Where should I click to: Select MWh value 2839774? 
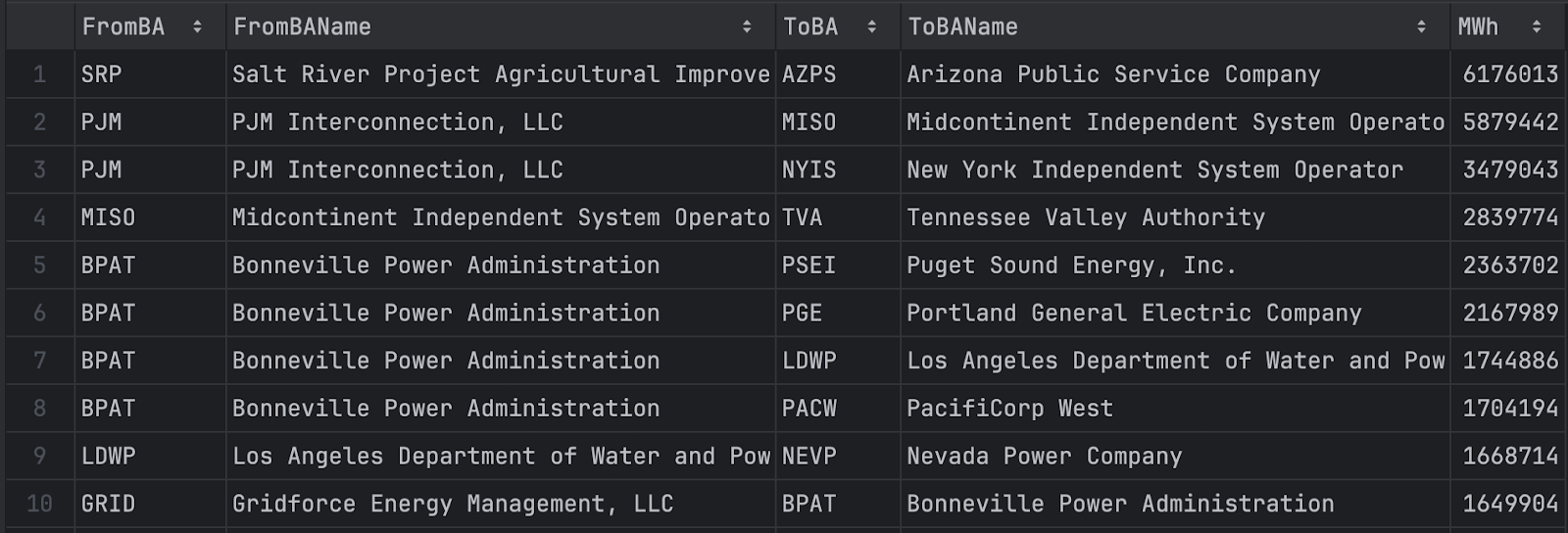pyautogui.click(x=1509, y=218)
